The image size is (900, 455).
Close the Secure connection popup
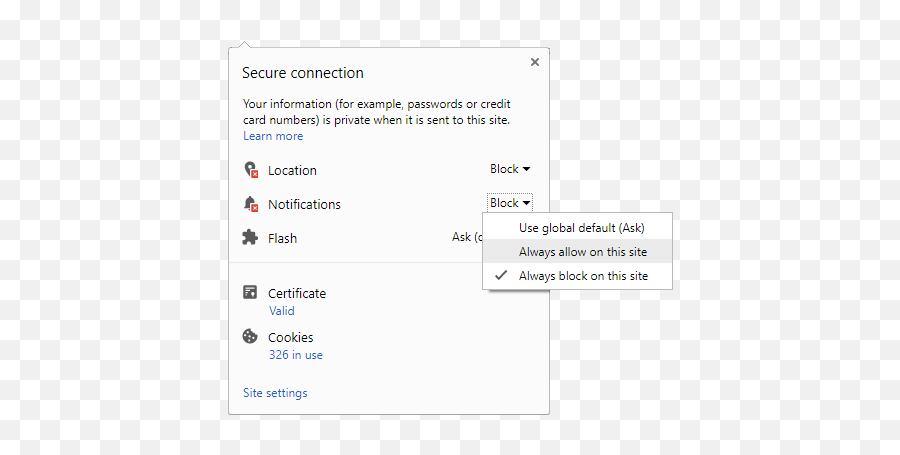coord(534,62)
